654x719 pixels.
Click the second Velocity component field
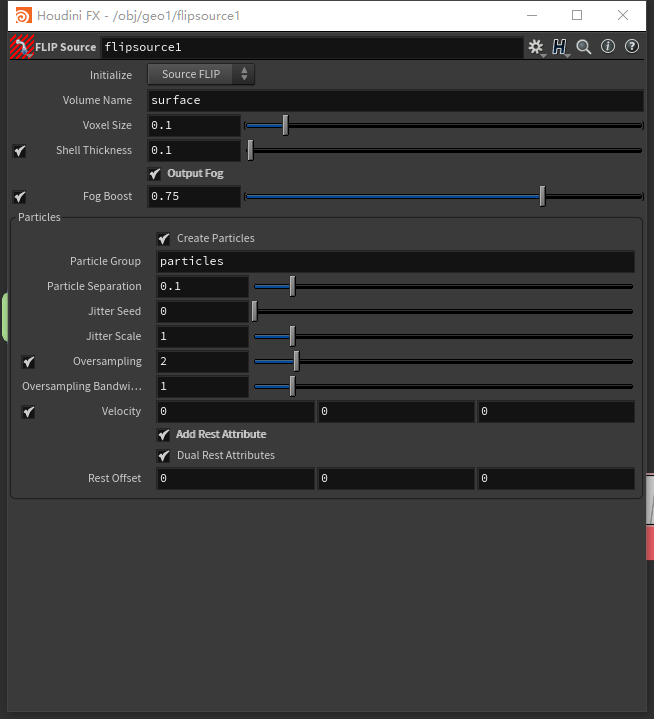pos(396,411)
